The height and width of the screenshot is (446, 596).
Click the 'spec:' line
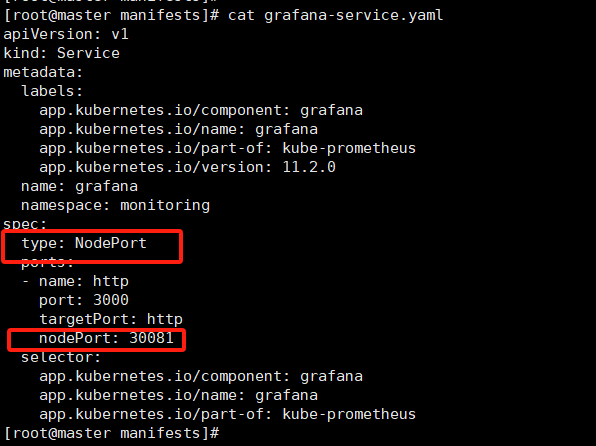point(25,224)
